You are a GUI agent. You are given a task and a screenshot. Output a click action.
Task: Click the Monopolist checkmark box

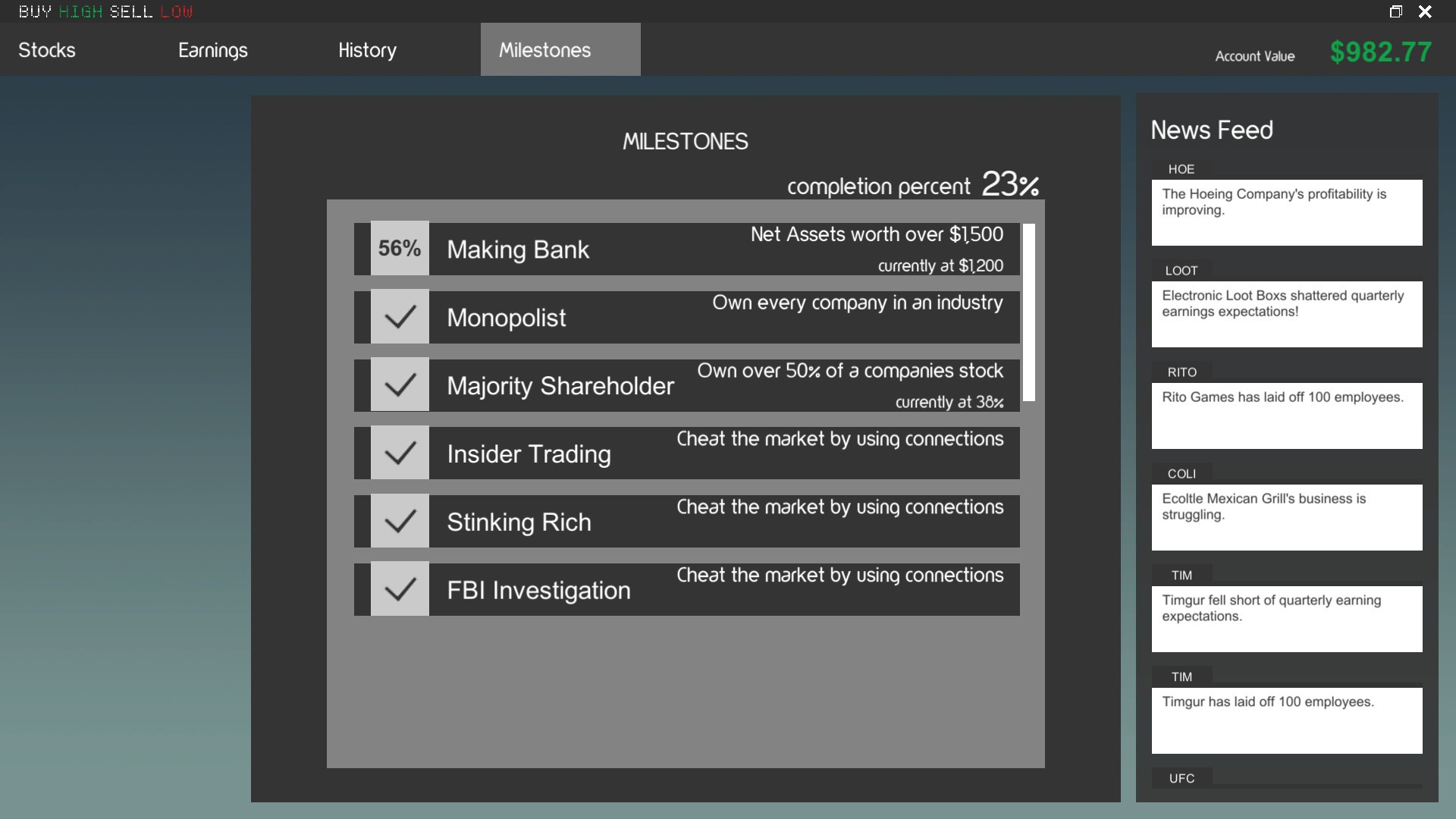point(400,317)
